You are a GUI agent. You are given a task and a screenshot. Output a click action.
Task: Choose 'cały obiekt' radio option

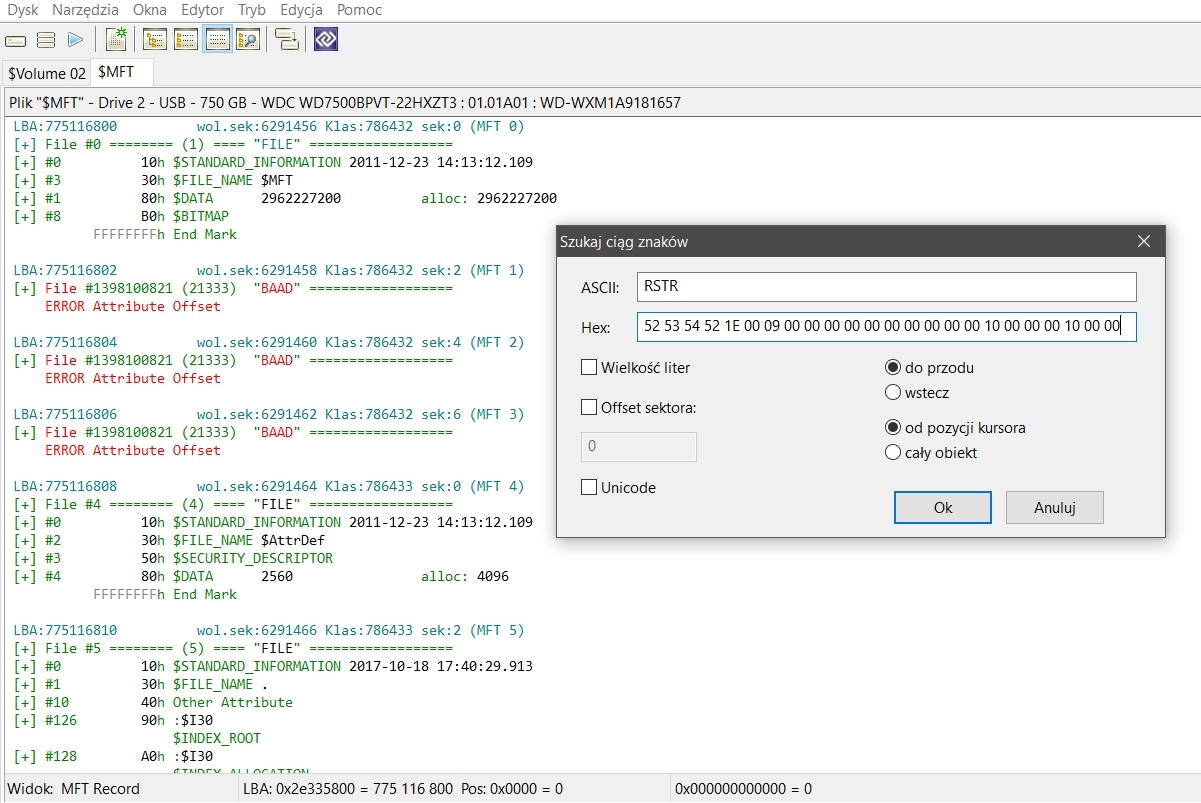coord(893,452)
